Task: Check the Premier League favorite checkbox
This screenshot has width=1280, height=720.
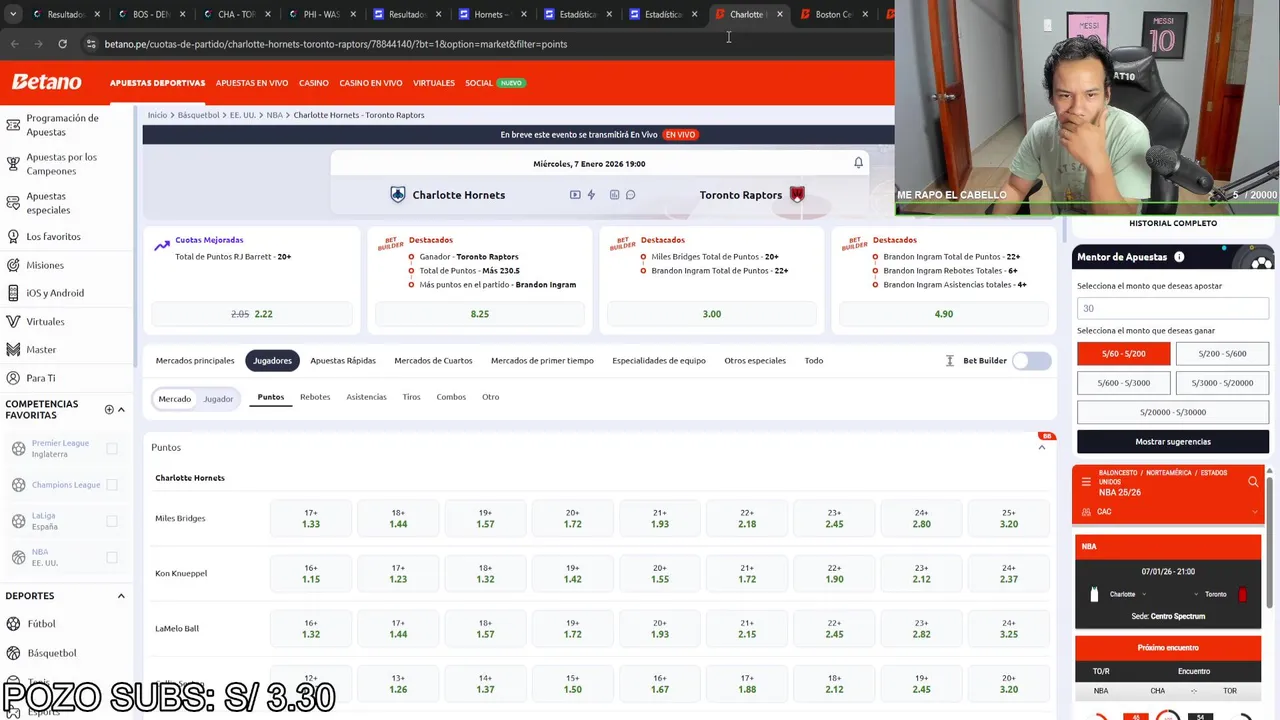Action: point(112,449)
